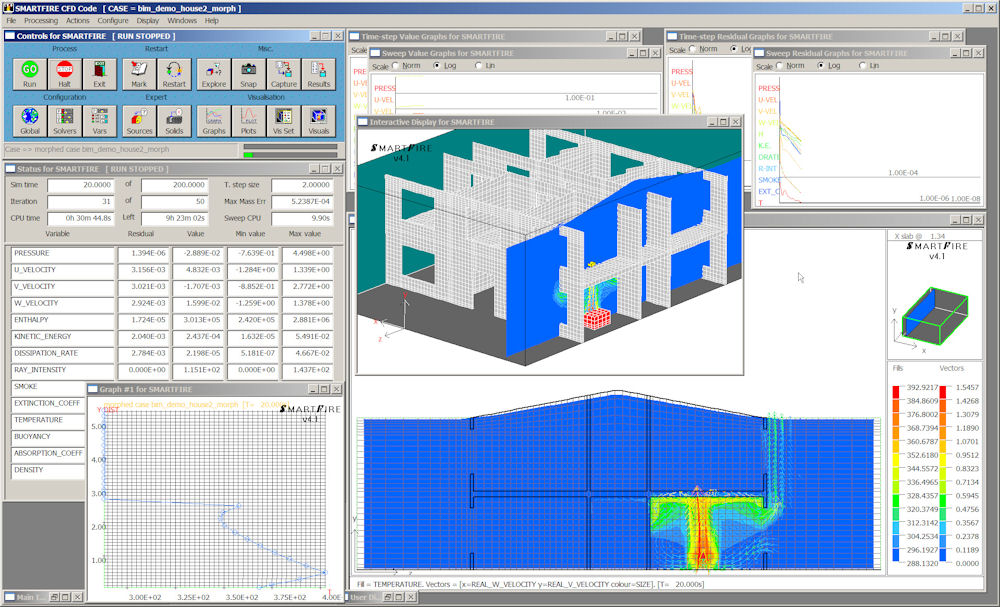Select the ENTHALPY variable row

click(x=62, y=320)
